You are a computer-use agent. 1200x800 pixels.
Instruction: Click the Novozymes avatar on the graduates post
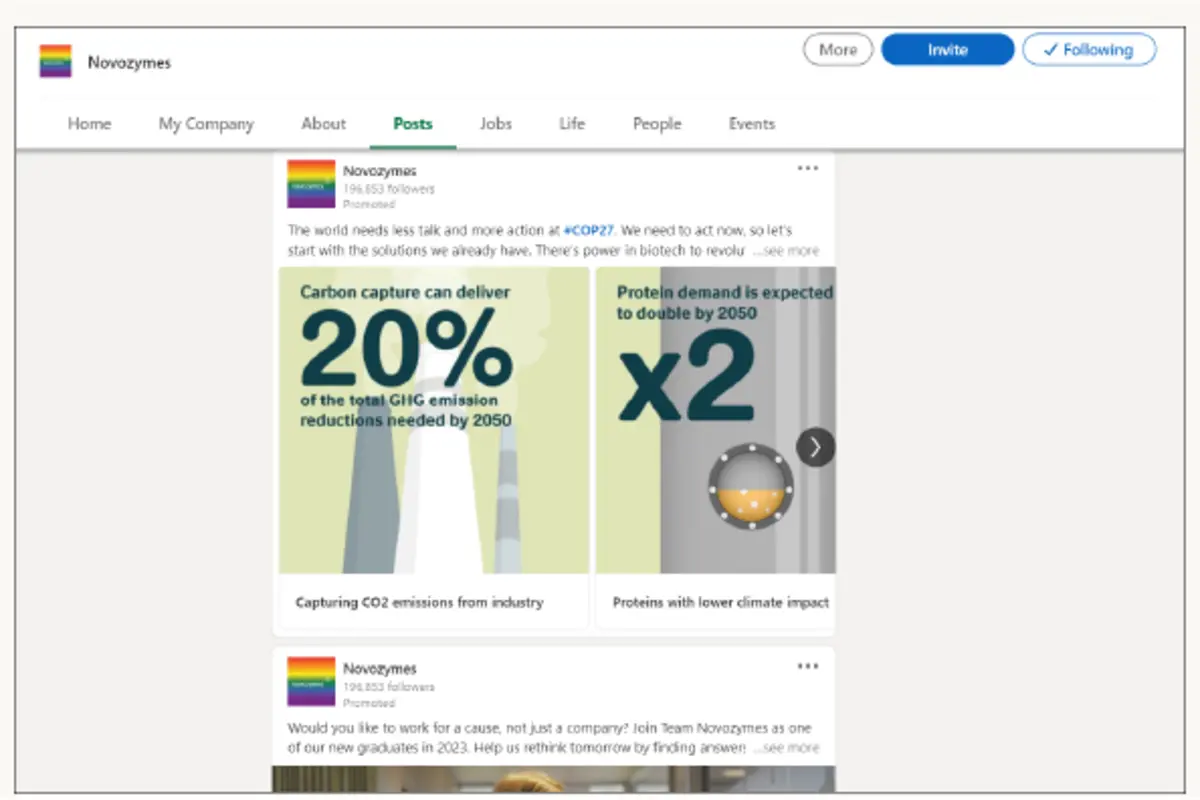coord(311,682)
